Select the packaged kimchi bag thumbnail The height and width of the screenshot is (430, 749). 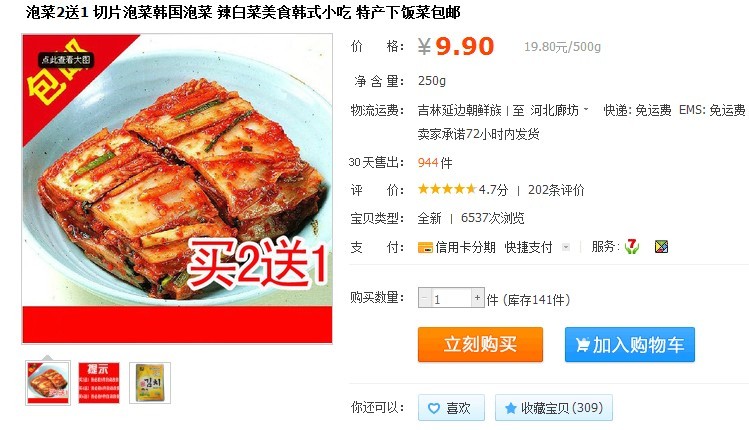coord(150,383)
